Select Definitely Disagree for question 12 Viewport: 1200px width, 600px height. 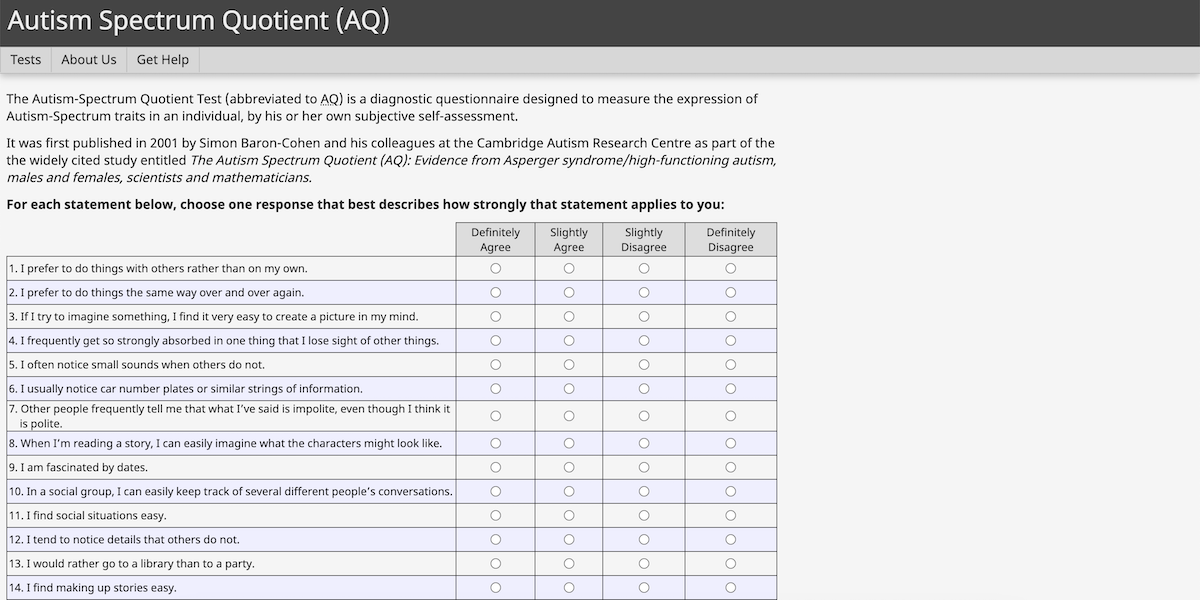731,539
